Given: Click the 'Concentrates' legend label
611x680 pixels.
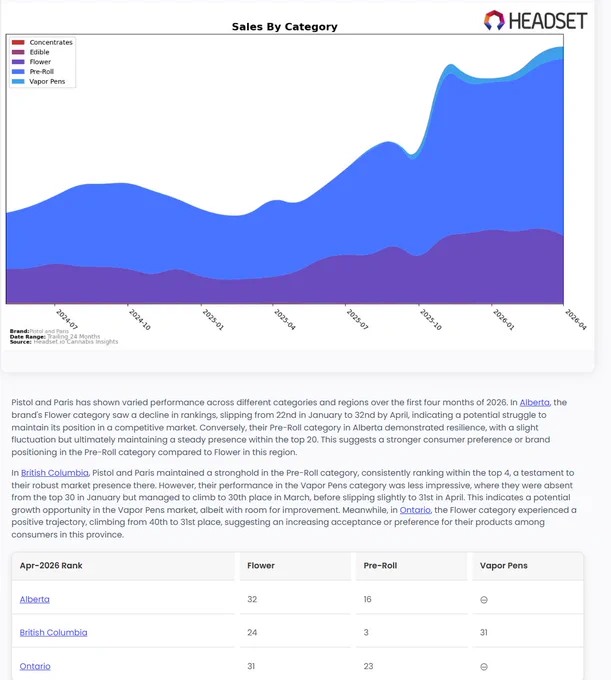Looking at the screenshot, I should (x=51, y=42).
